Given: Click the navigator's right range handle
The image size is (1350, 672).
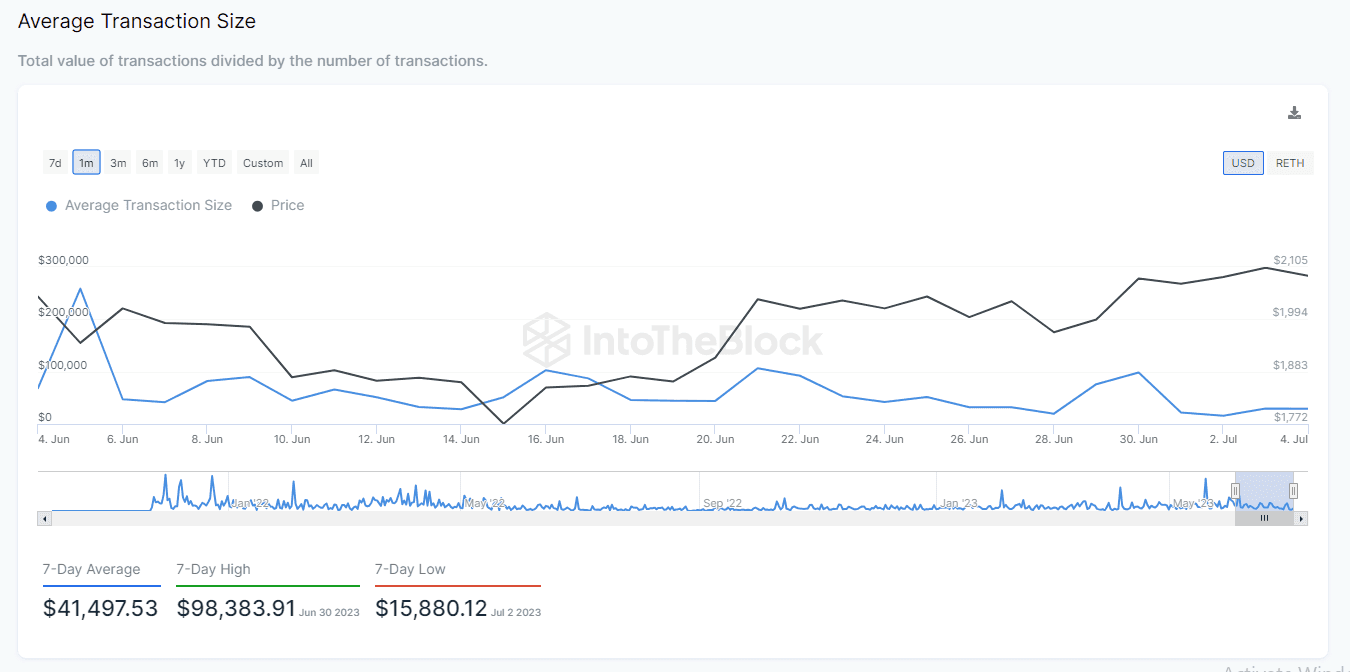Looking at the screenshot, I should click(x=1293, y=490).
